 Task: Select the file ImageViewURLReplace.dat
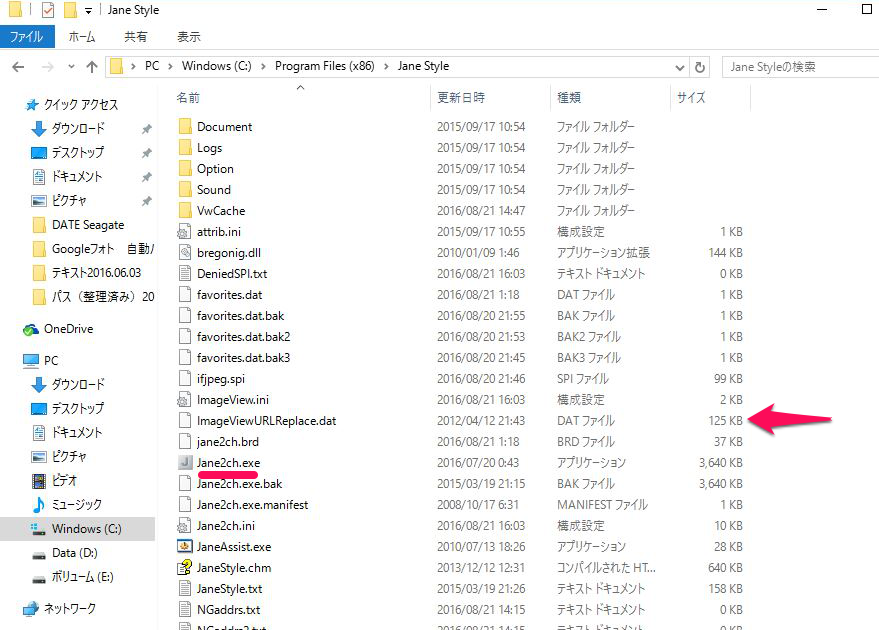click(x=266, y=421)
